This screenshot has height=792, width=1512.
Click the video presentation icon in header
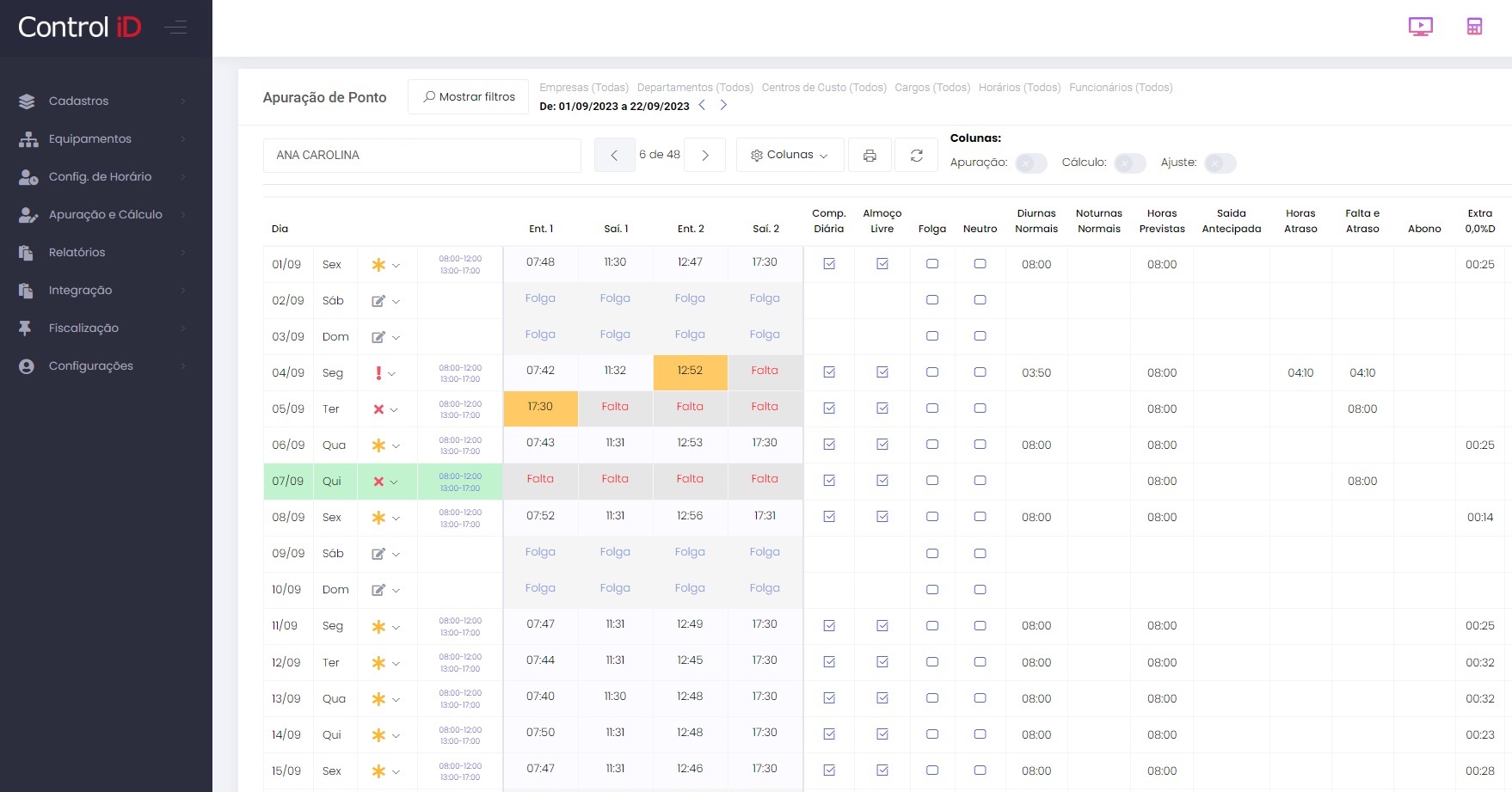1420,27
